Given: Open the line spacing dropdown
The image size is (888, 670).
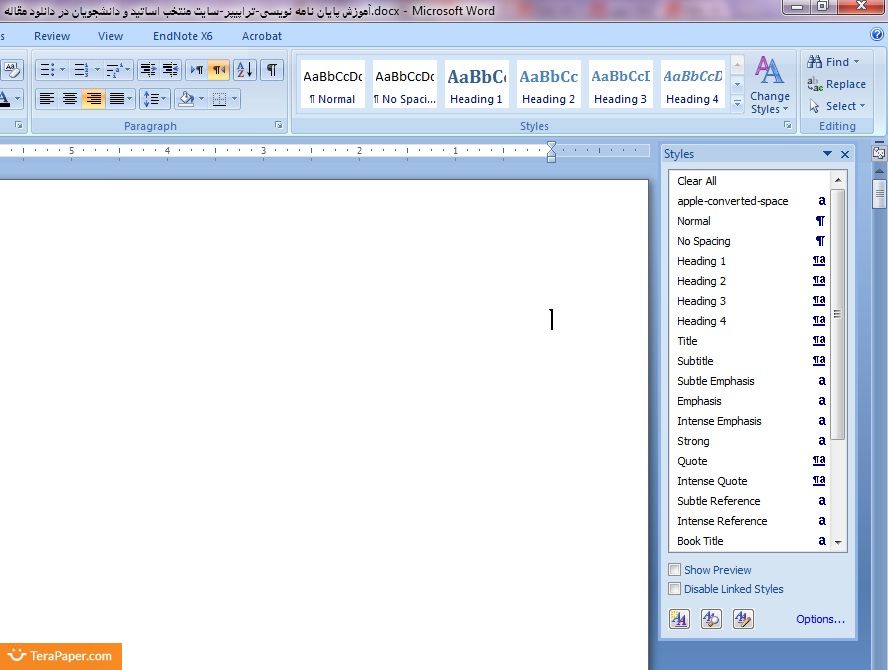Looking at the screenshot, I should click(x=154, y=99).
